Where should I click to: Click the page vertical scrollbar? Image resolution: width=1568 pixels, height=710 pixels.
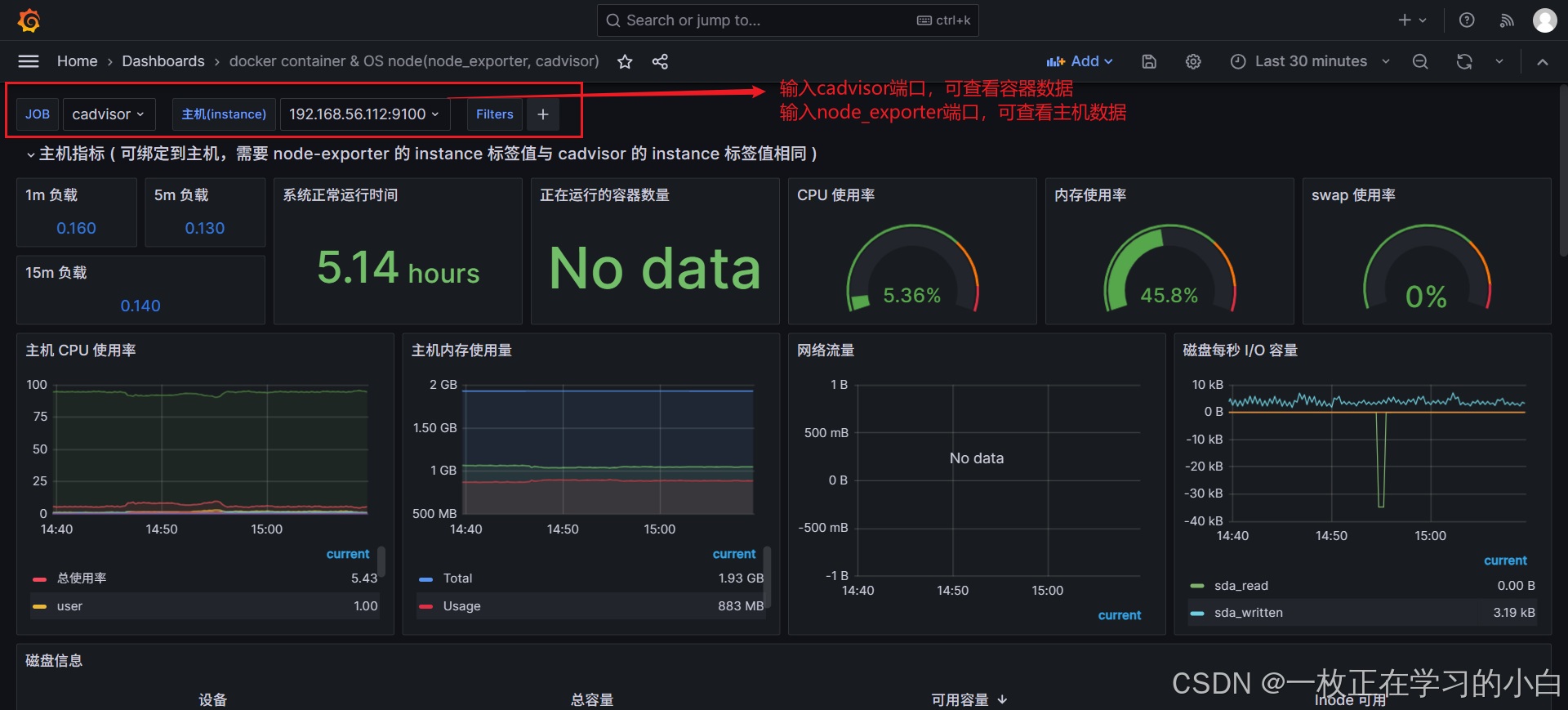click(1563, 172)
